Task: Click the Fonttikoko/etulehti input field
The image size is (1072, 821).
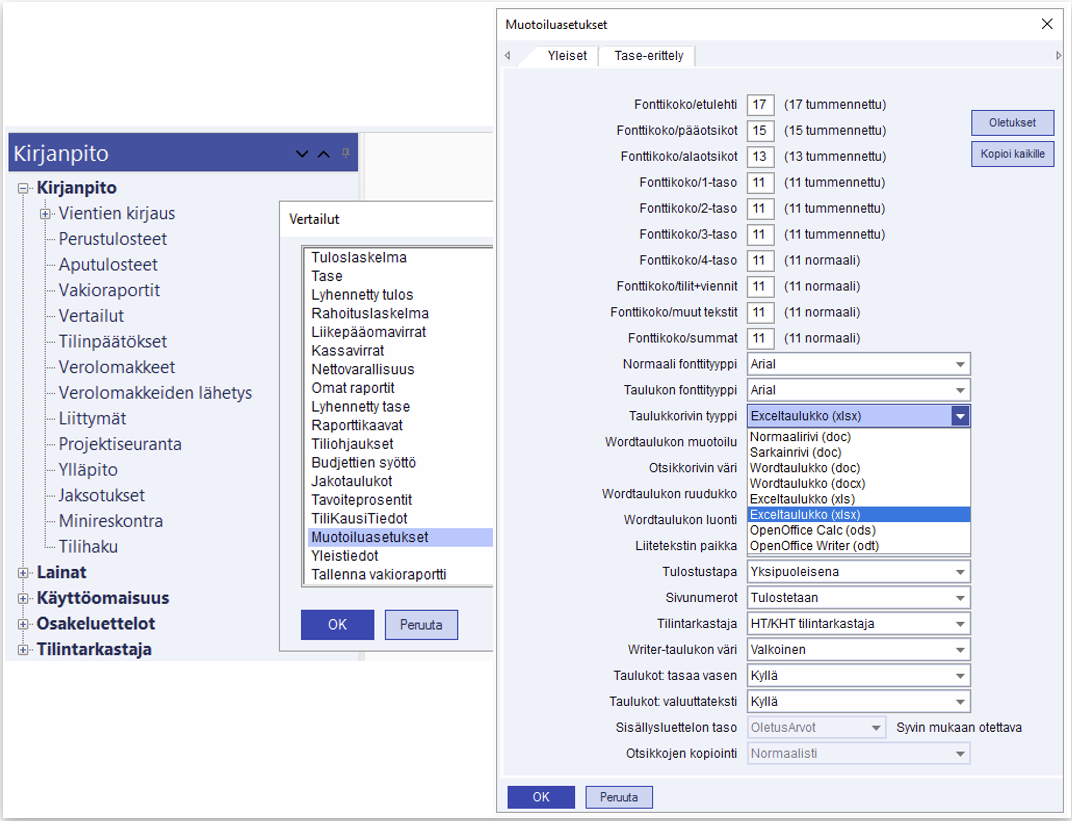Action: 760,105
